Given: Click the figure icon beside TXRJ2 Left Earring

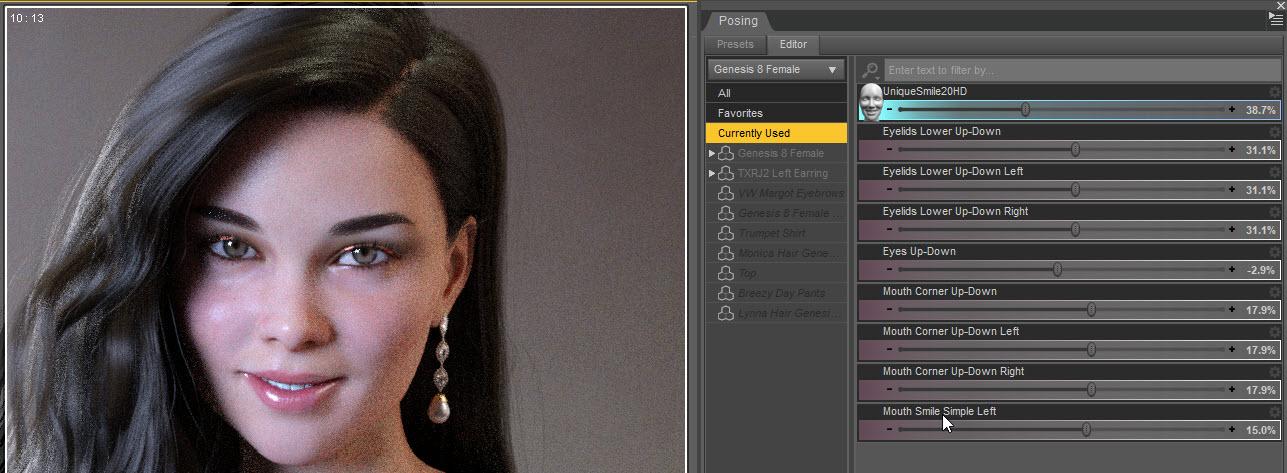Looking at the screenshot, I should [x=726, y=173].
